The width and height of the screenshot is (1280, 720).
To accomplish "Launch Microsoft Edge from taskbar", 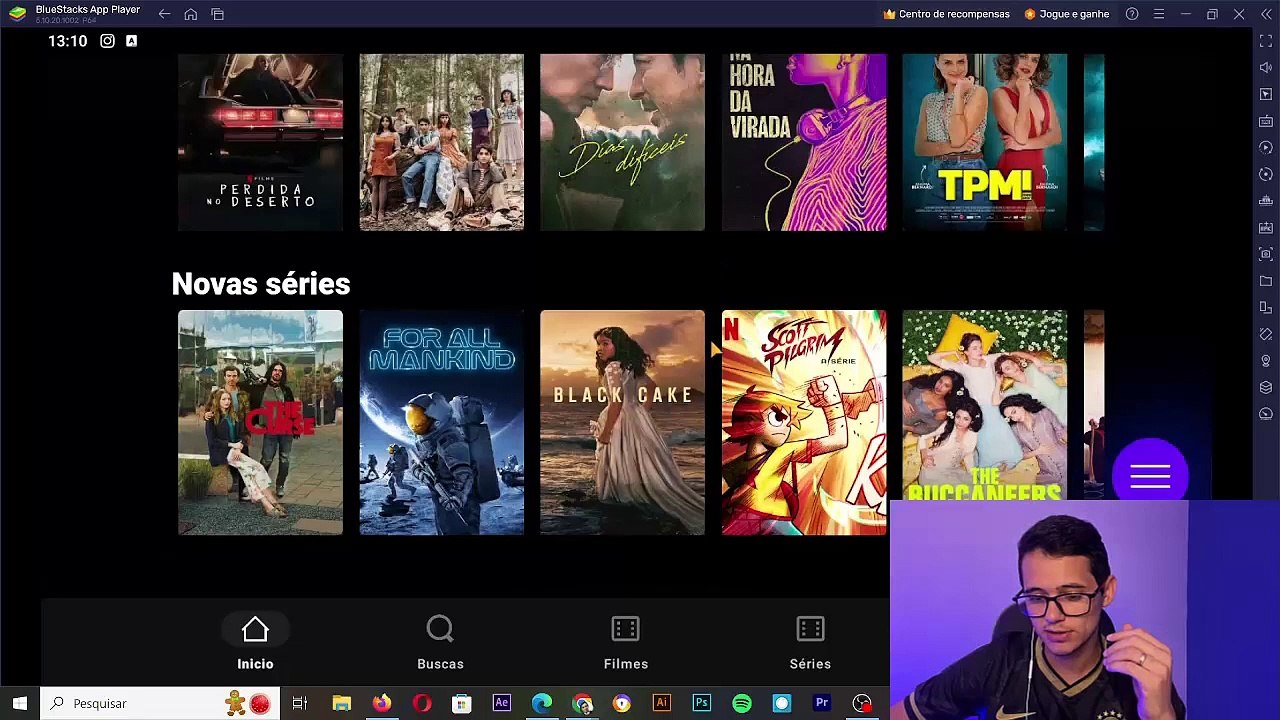I will click(x=541, y=703).
